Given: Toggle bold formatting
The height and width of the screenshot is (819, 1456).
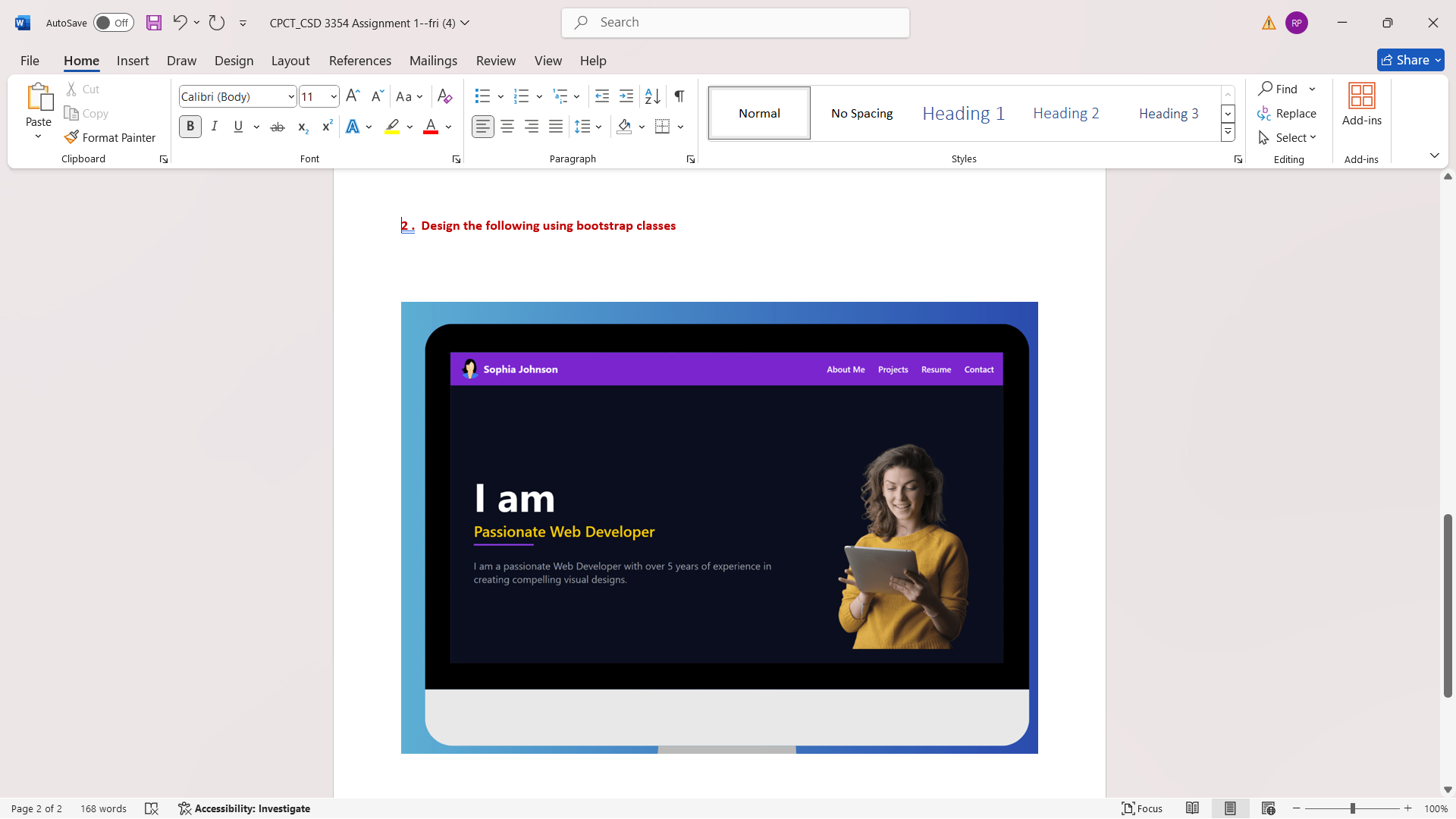Looking at the screenshot, I should (190, 127).
